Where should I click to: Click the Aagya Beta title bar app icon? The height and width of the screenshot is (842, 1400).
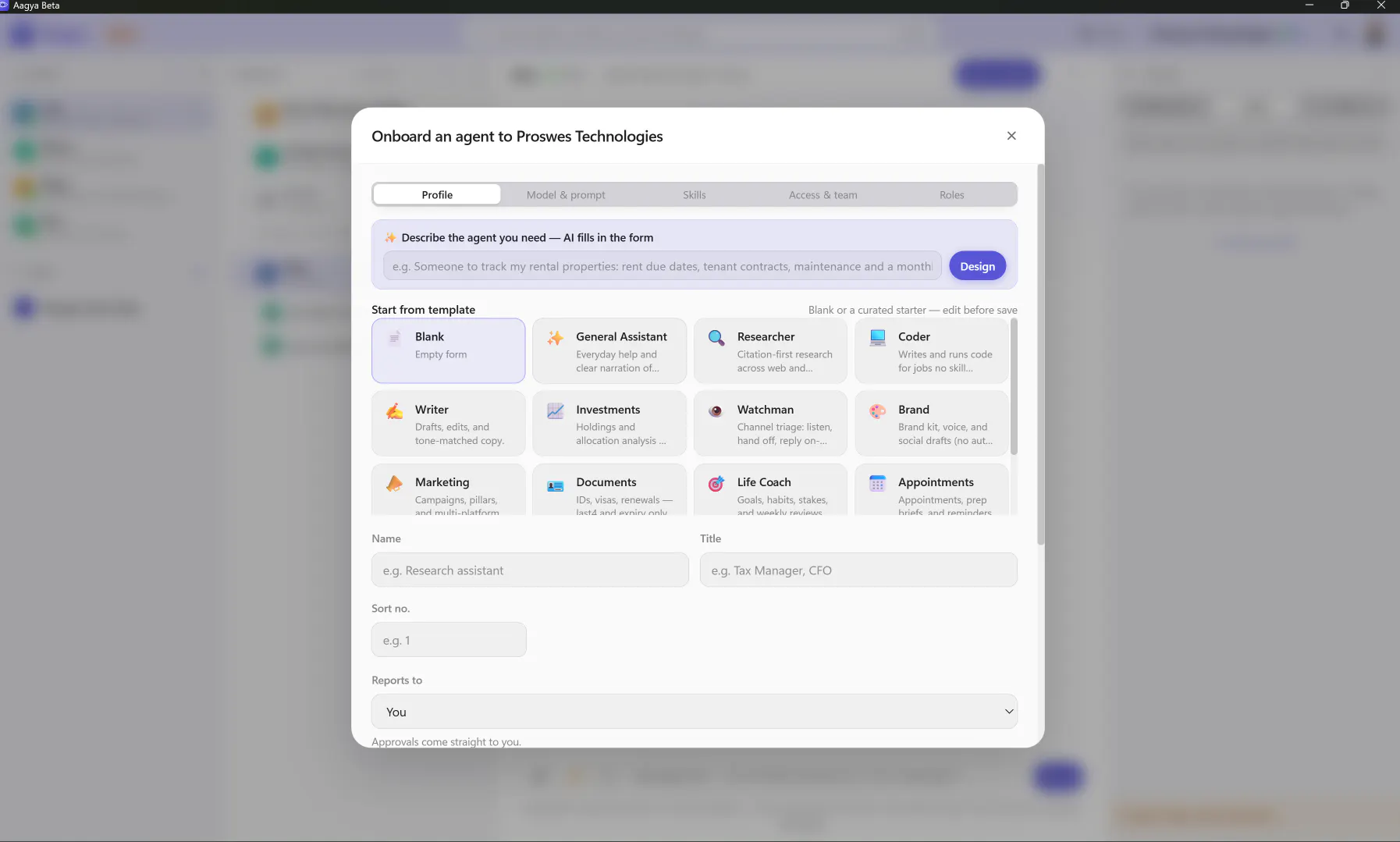click(4, 5)
